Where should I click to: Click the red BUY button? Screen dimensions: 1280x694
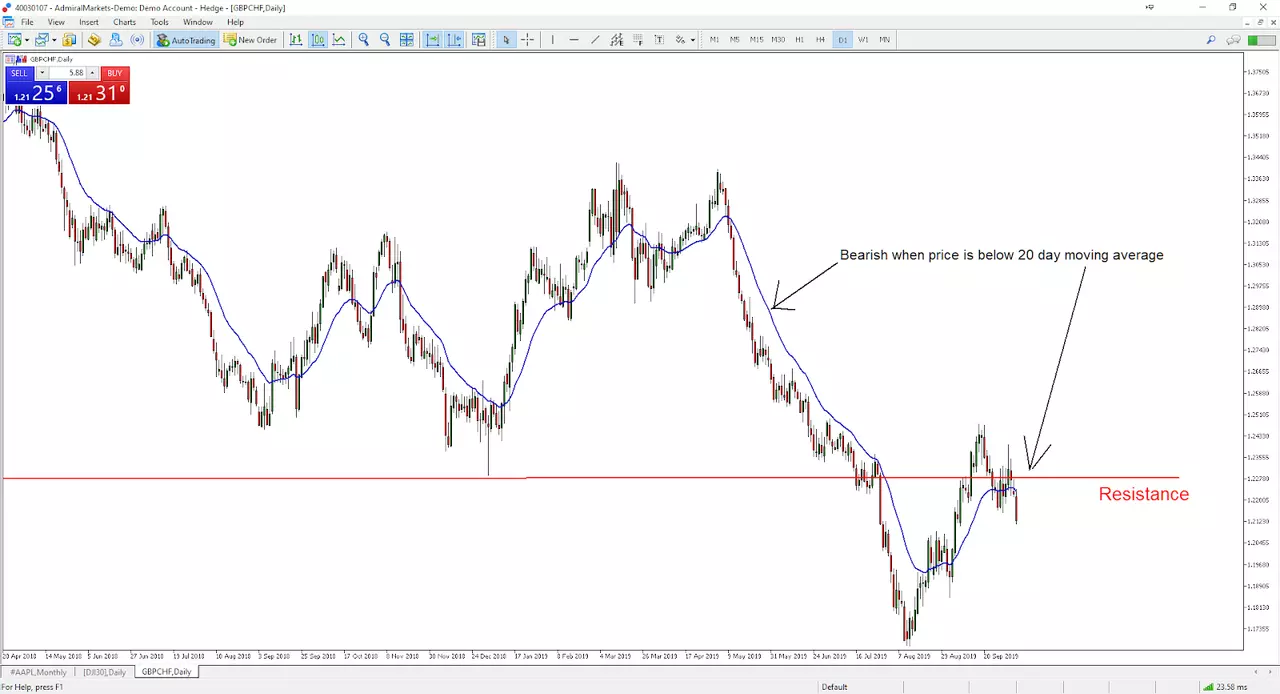coord(114,73)
